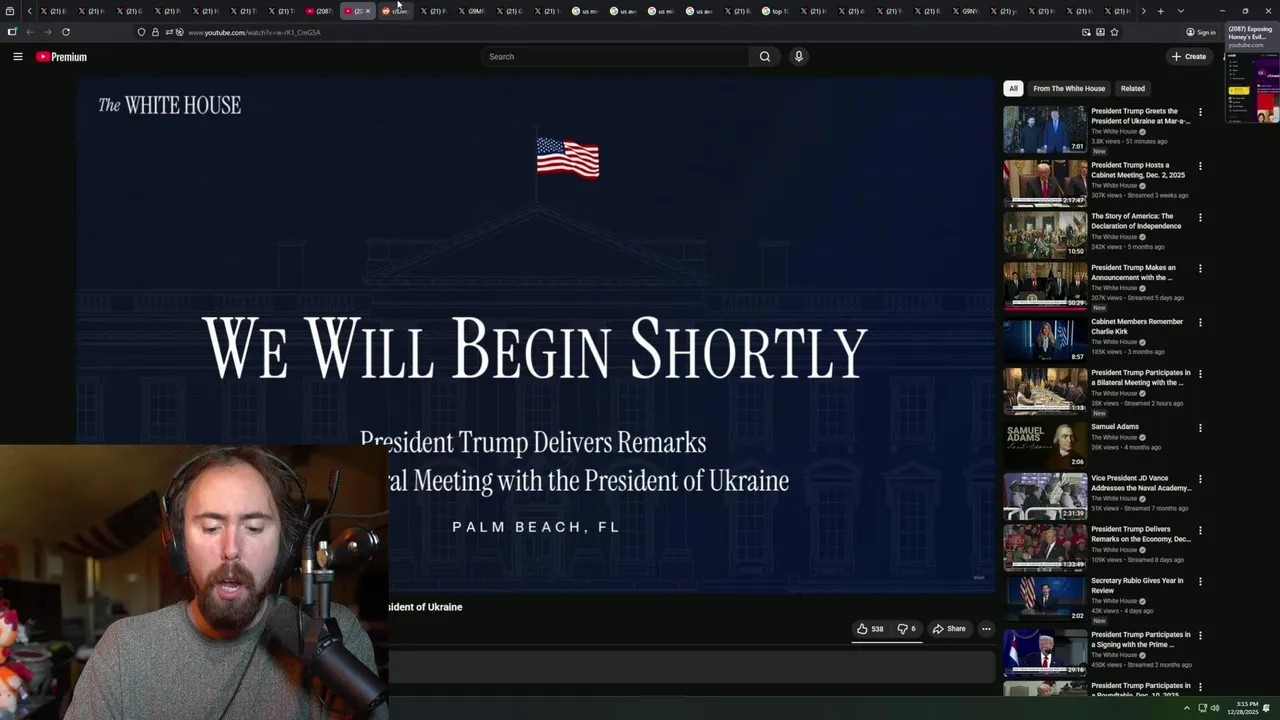Switch to the G9MI browser tab
Screen dimensions: 1280x720
click(x=471, y=11)
